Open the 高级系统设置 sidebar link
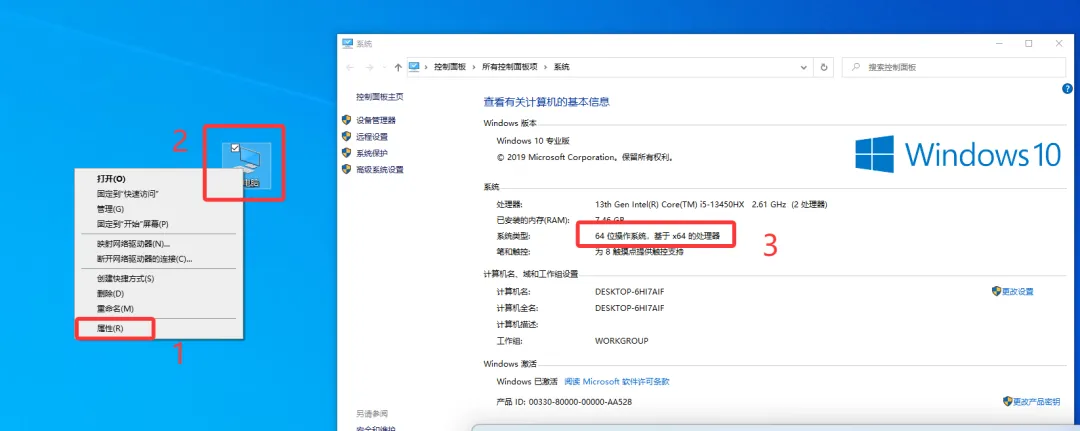This screenshot has height=431, width=1080. (380, 169)
